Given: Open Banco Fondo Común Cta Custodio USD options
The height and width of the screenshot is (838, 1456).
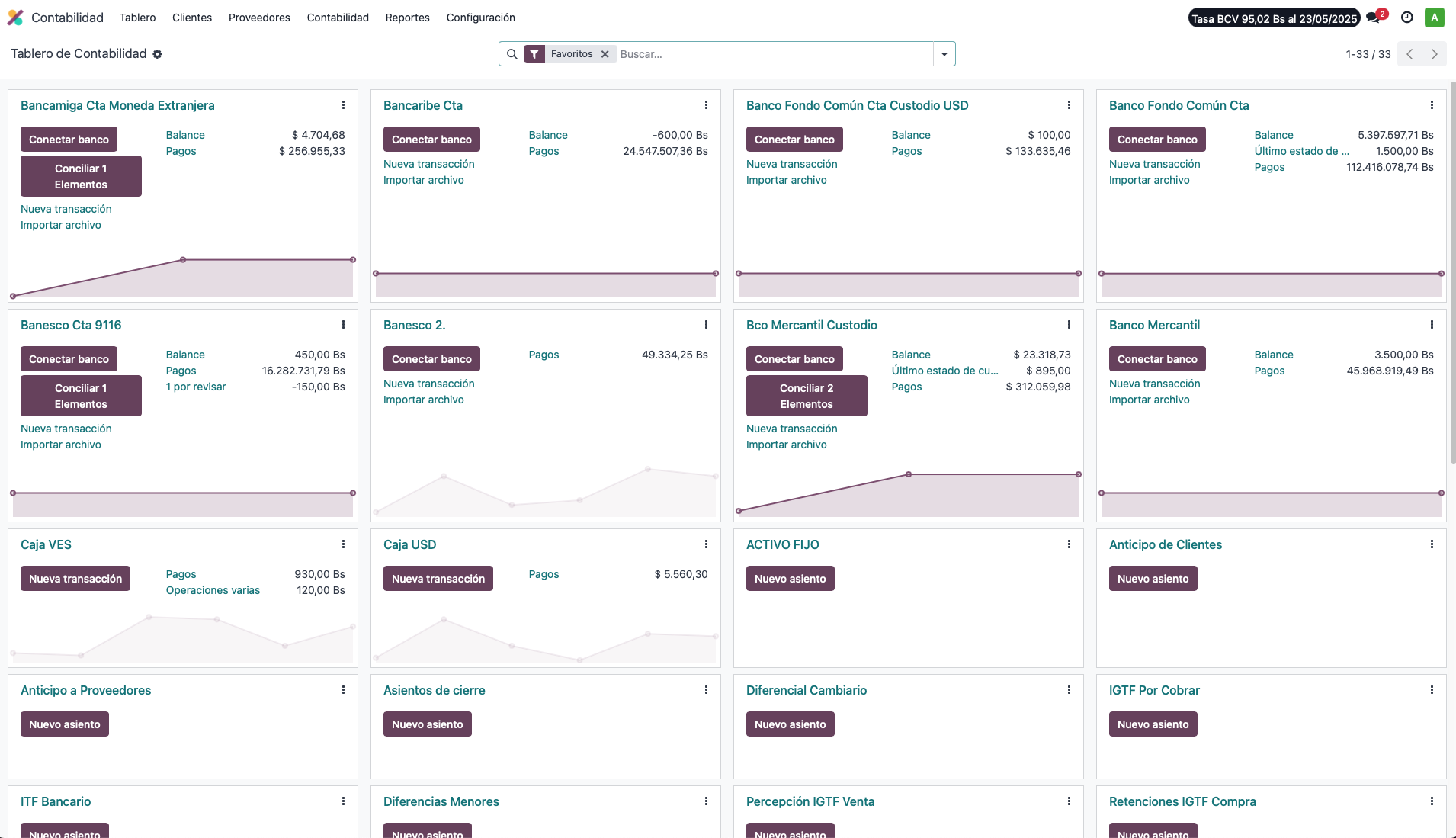Looking at the screenshot, I should point(1069,105).
